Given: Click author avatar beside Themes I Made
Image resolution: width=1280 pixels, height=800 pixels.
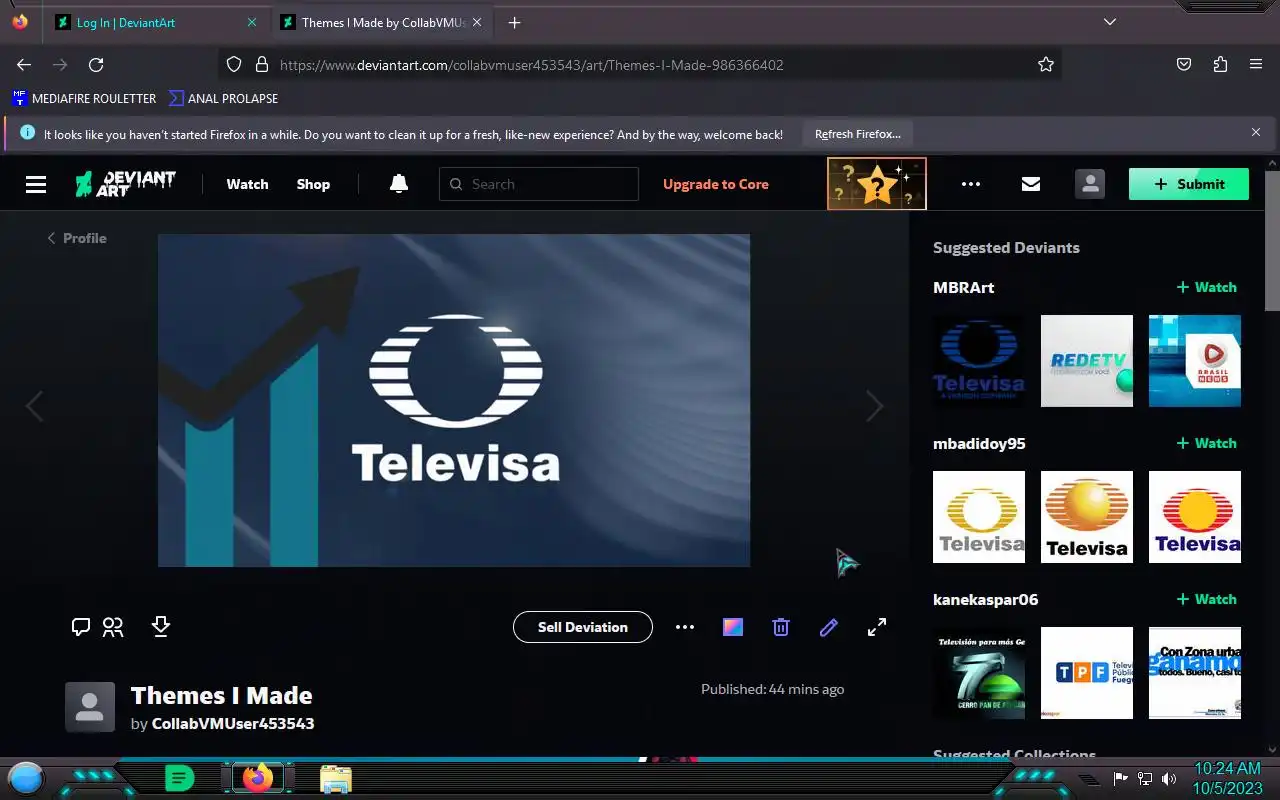Looking at the screenshot, I should pos(90,708).
